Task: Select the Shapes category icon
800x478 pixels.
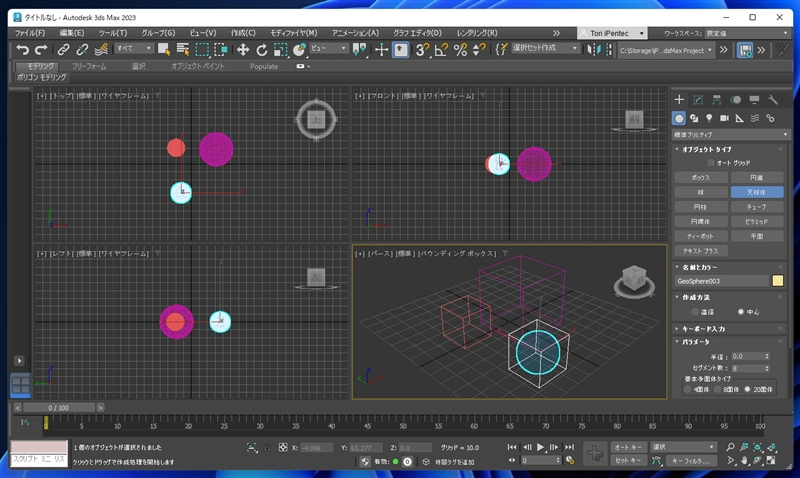Action: tap(694, 118)
